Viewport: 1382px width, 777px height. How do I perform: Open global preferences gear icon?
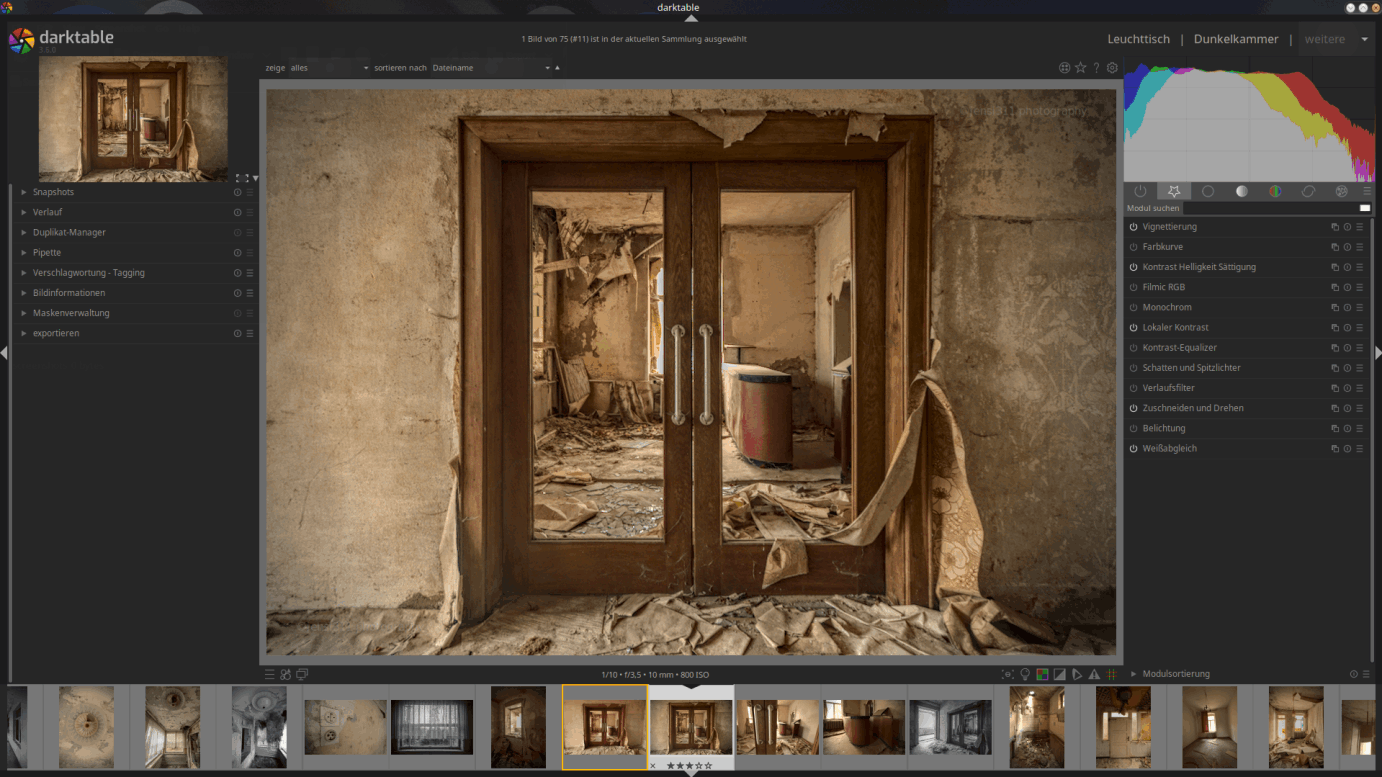(1112, 68)
